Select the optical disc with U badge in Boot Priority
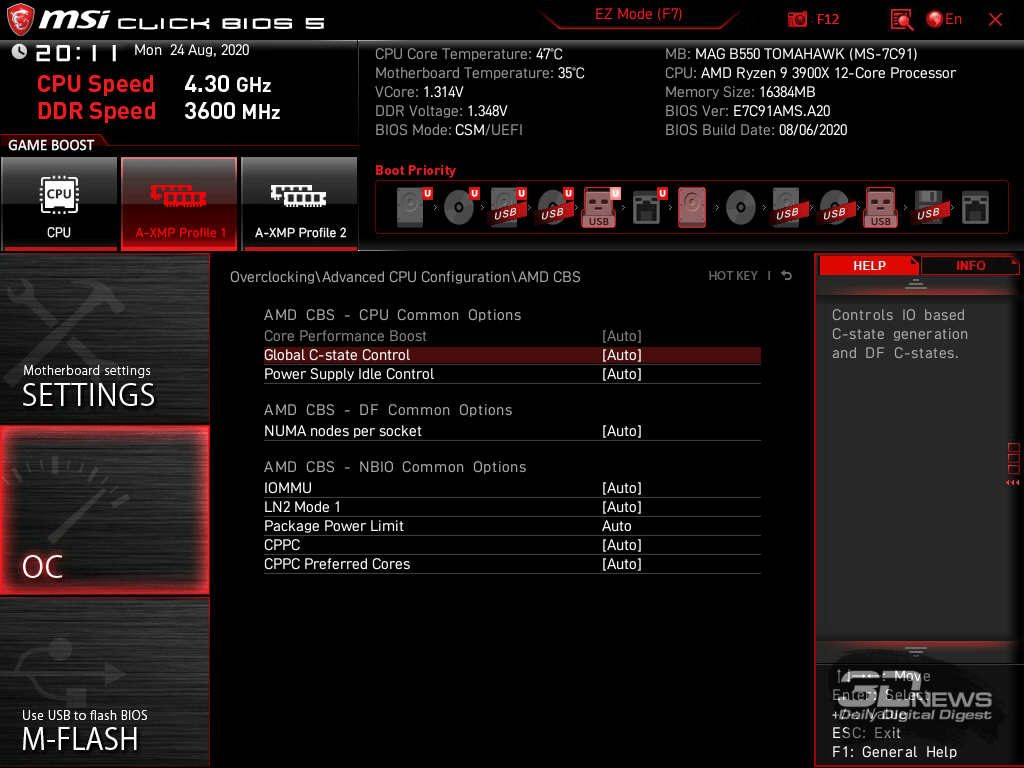The height and width of the screenshot is (768, 1024). coord(460,208)
